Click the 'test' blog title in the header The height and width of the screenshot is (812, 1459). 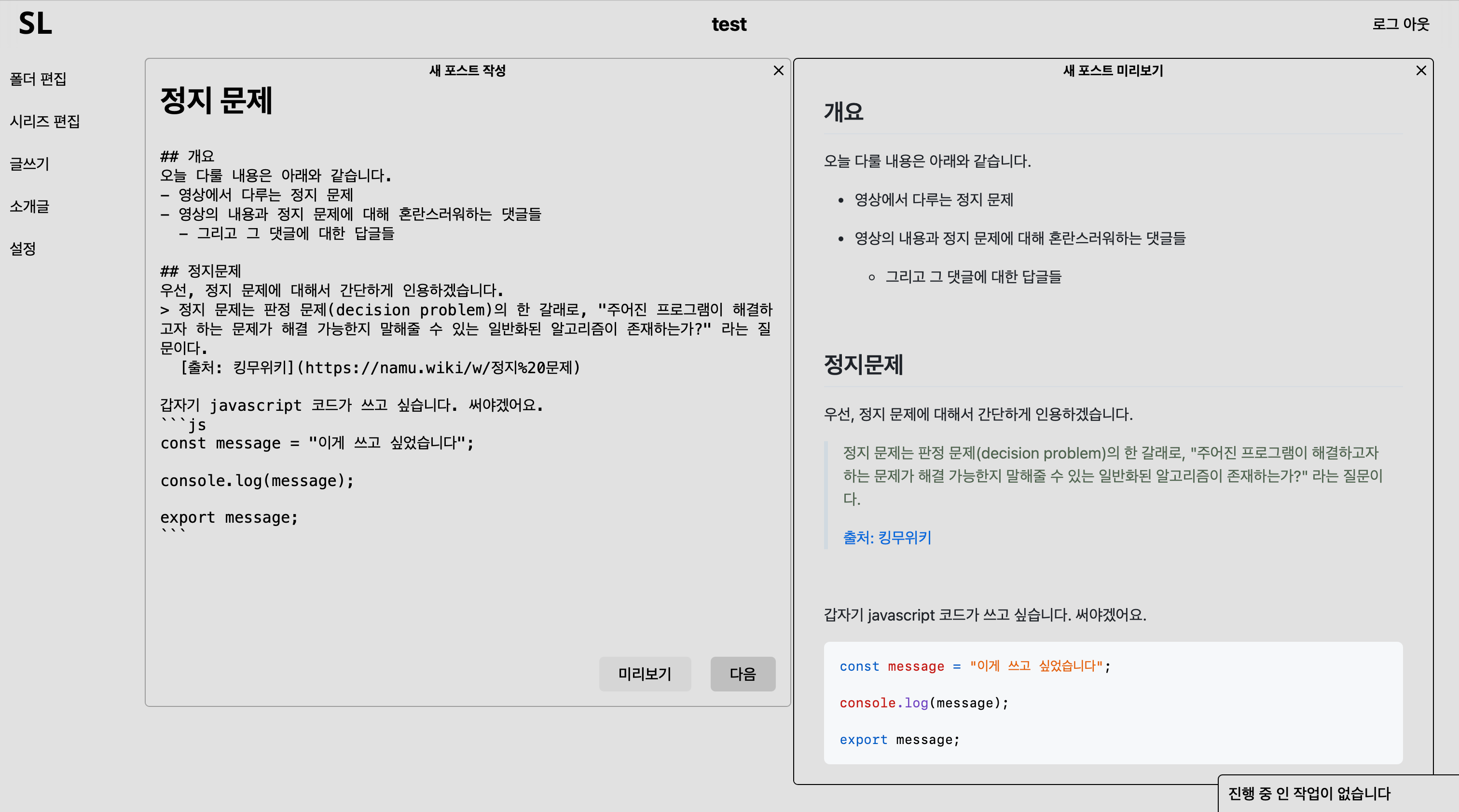(x=729, y=24)
